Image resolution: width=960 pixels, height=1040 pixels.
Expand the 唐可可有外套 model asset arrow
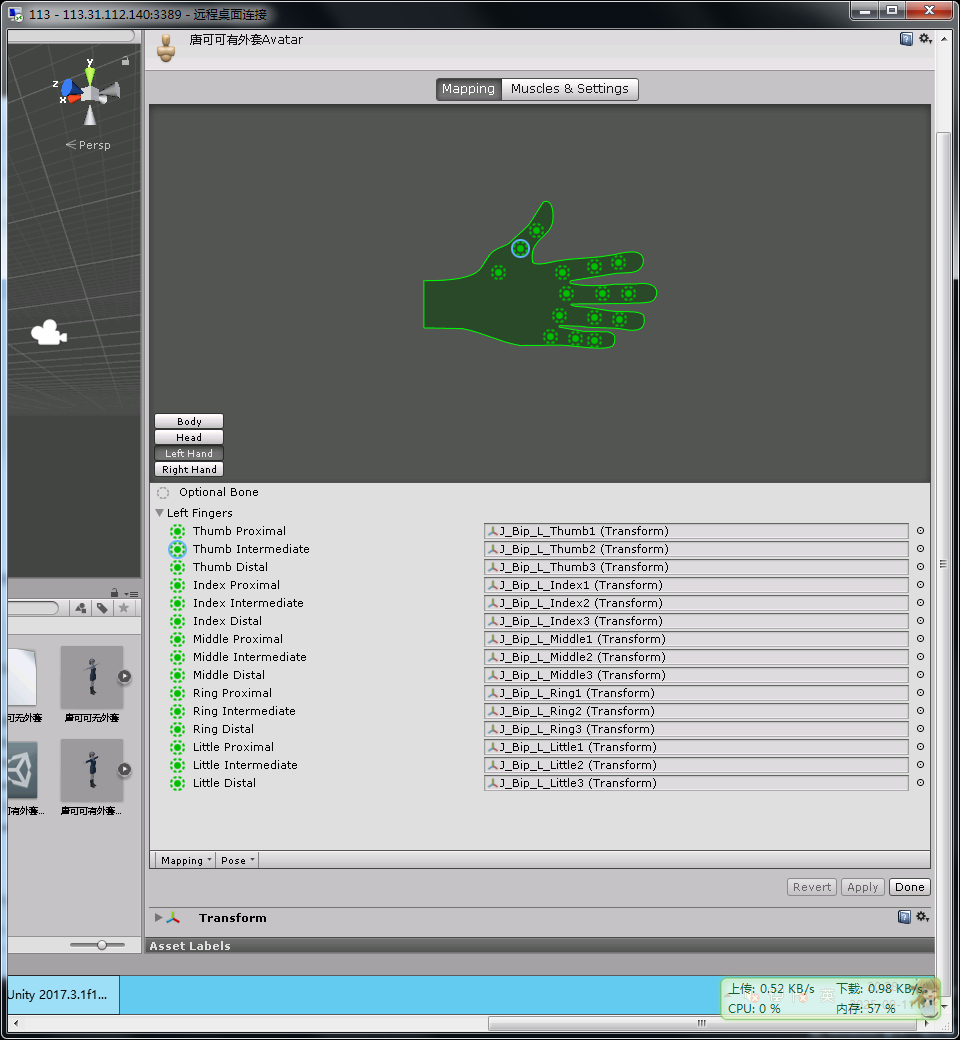click(x=124, y=769)
